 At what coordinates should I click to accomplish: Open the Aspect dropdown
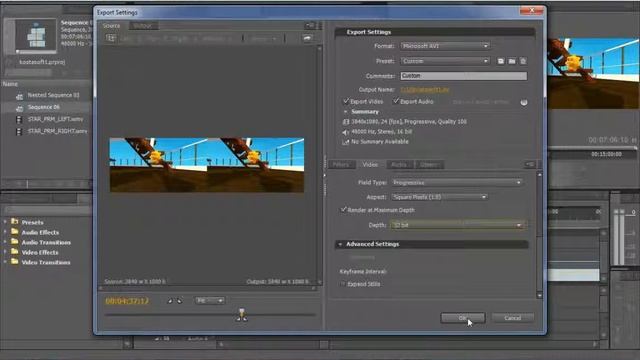[440, 197]
